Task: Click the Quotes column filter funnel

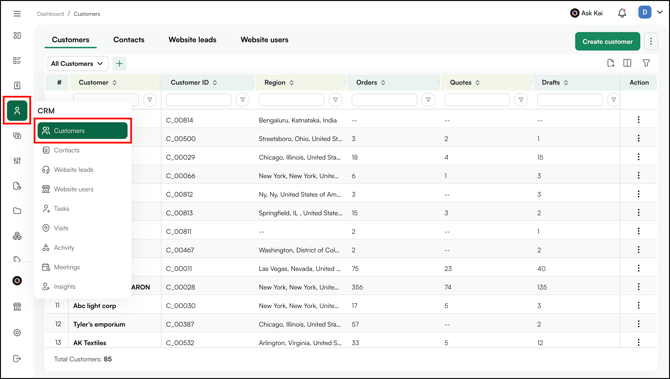Action: tap(521, 100)
